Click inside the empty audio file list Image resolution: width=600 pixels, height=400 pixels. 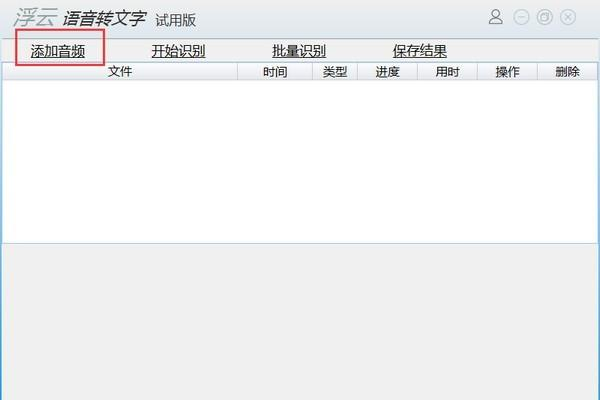tap(300, 161)
